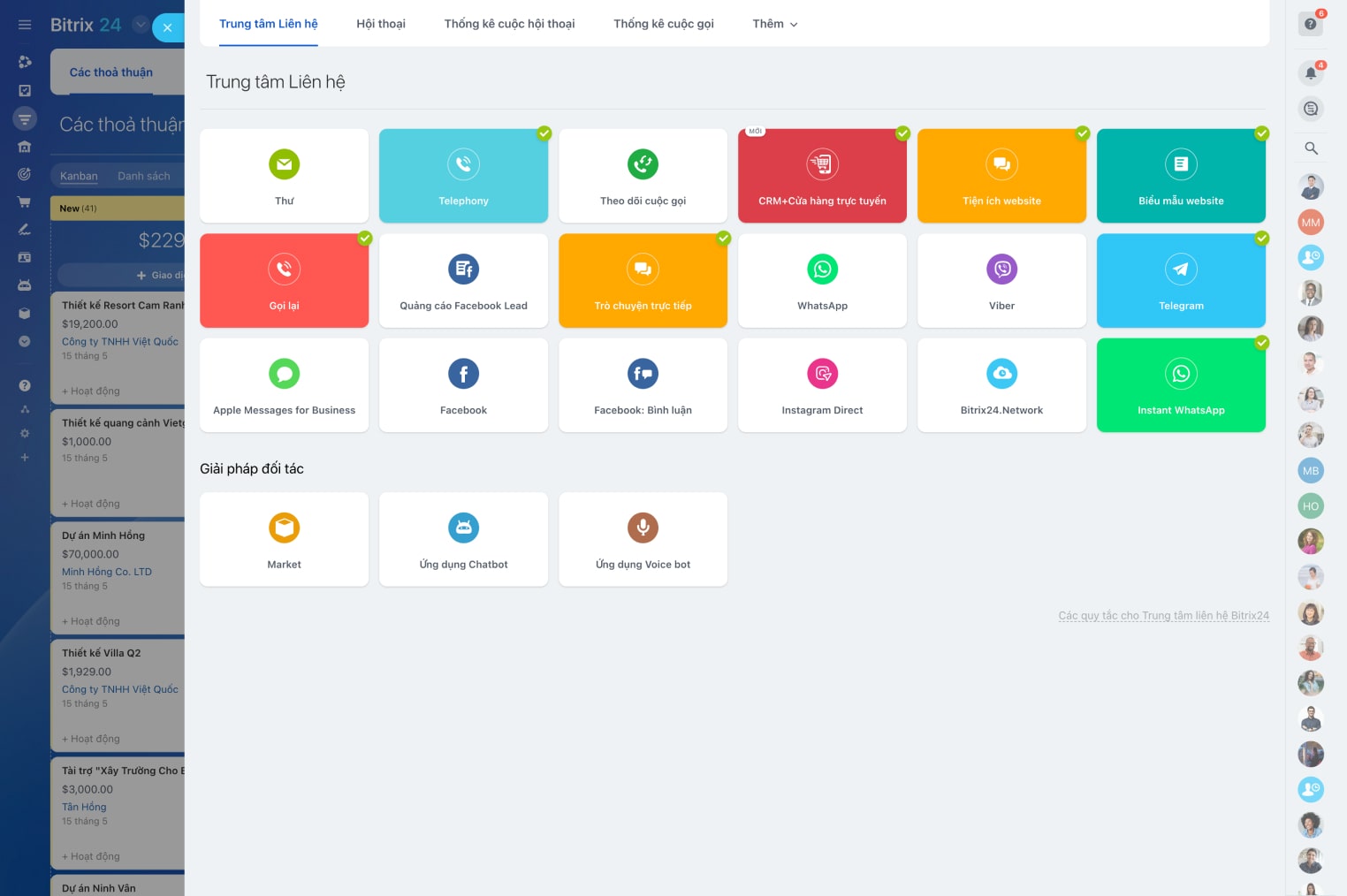The image size is (1347, 896).
Task: Expand the Thêm dropdown menu
Action: 774,24
